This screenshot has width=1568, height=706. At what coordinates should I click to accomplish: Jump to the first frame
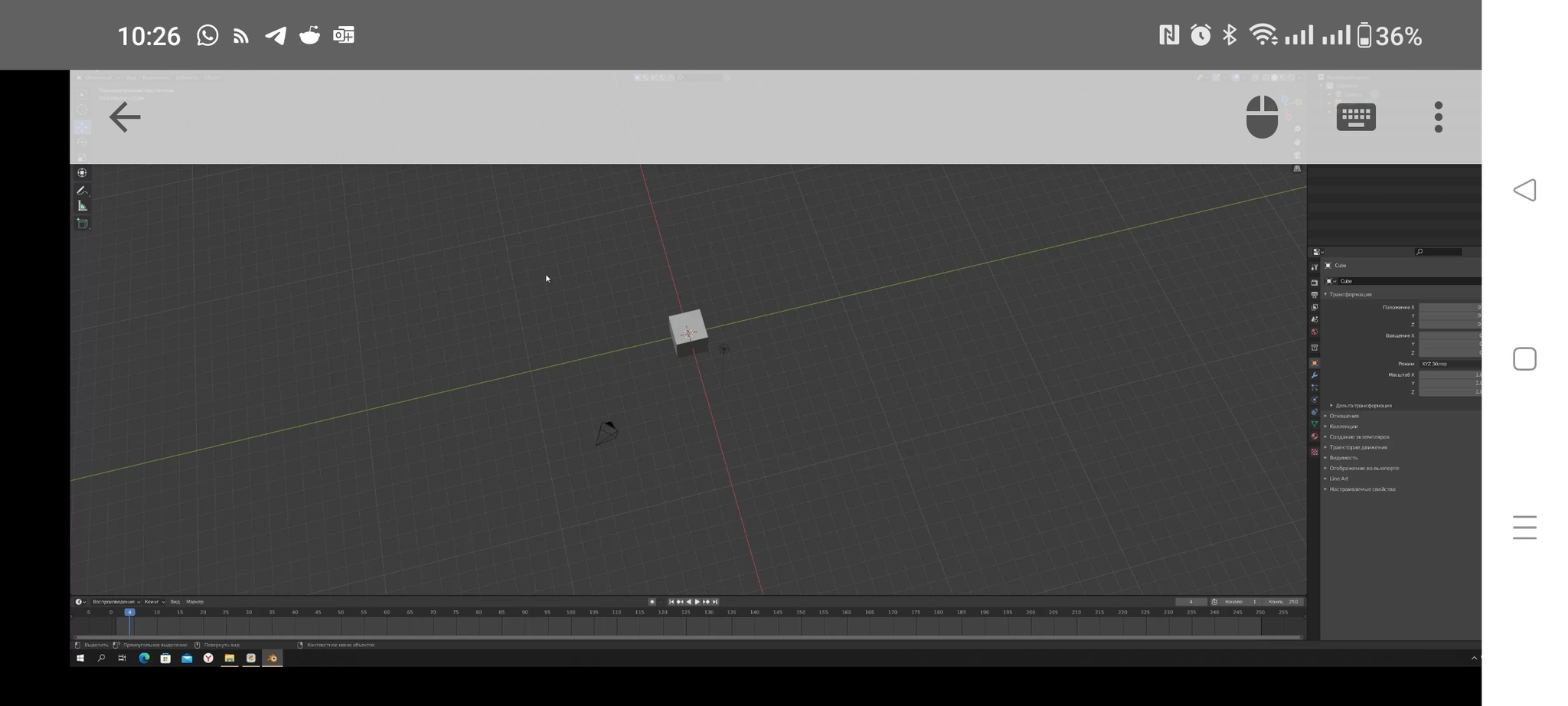click(671, 602)
